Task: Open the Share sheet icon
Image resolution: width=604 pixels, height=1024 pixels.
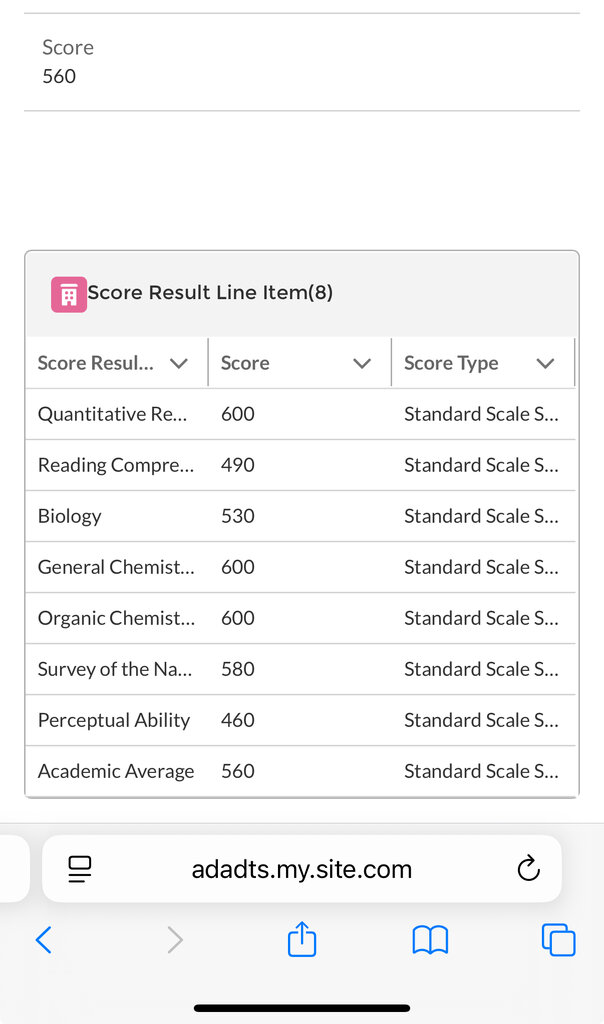Action: pyautogui.click(x=302, y=940)
